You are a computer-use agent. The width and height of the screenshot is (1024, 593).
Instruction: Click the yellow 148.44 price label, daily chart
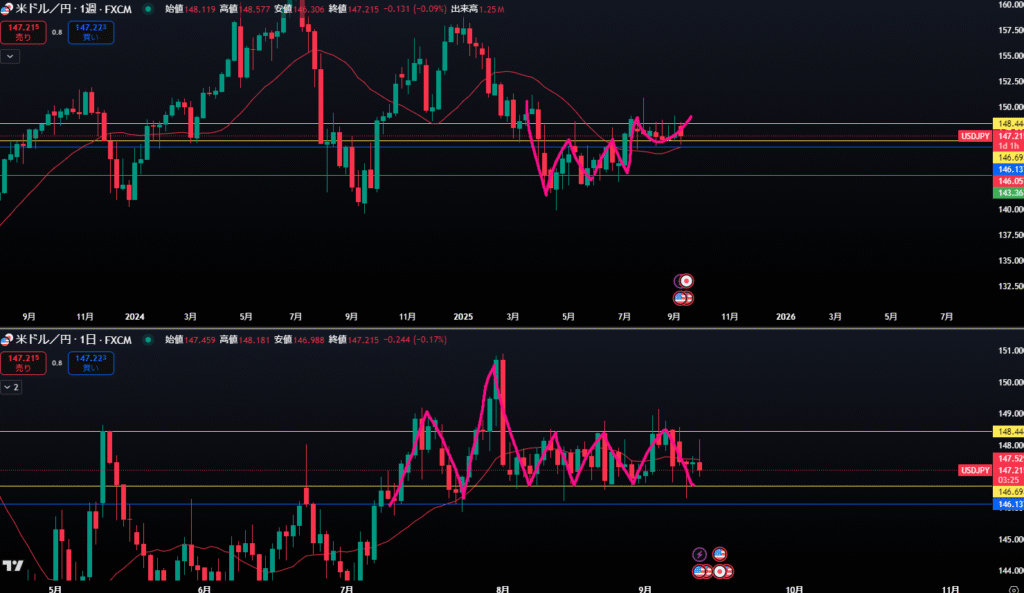click(x=1008, y=432)
